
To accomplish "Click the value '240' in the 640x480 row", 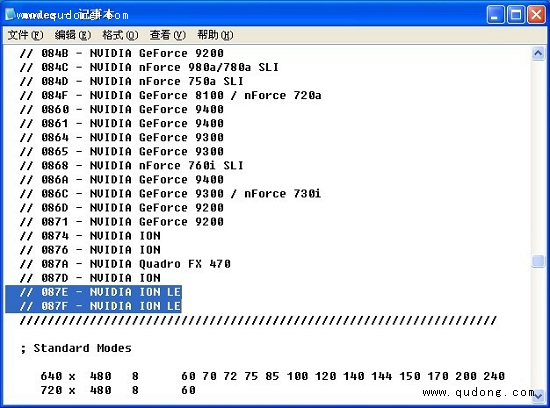I will pos(494,376).
